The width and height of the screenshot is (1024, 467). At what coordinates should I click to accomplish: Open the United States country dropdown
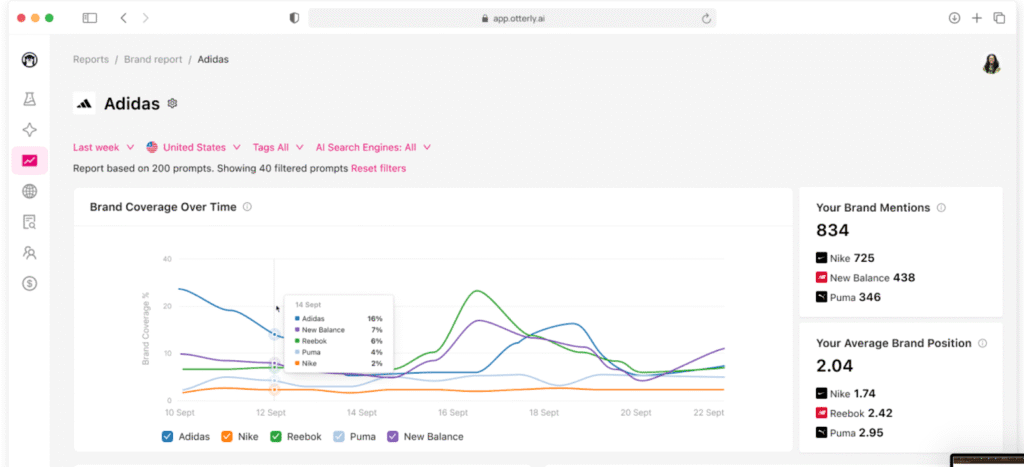click(193, 147)
